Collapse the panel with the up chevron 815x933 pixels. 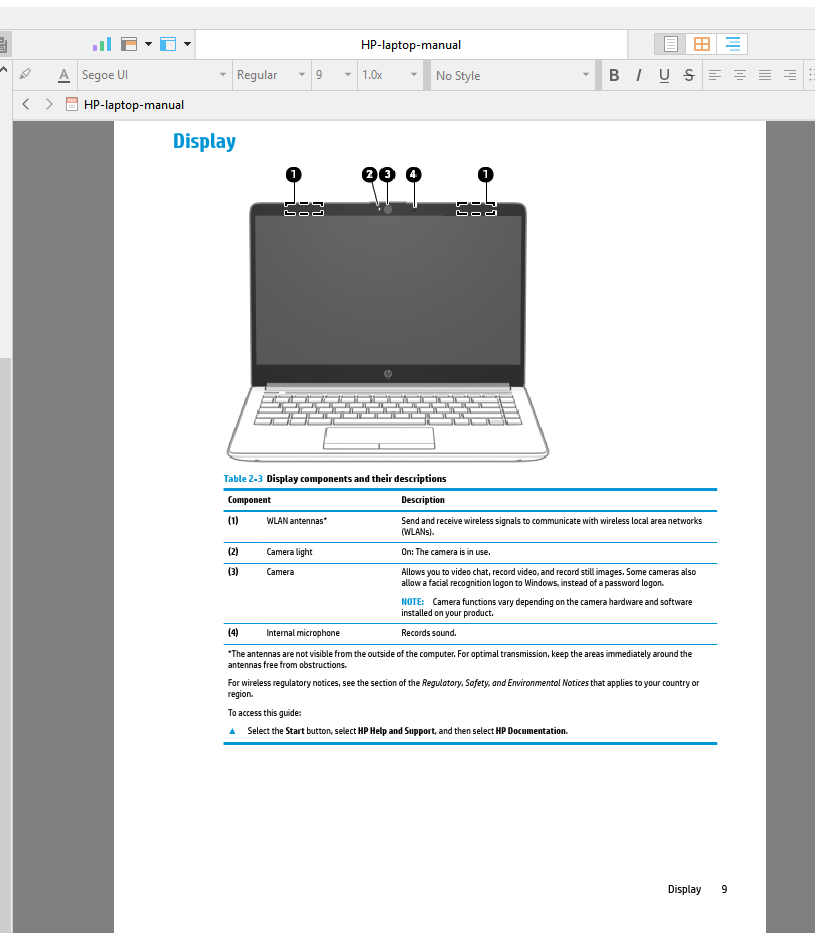pos(4,70)
